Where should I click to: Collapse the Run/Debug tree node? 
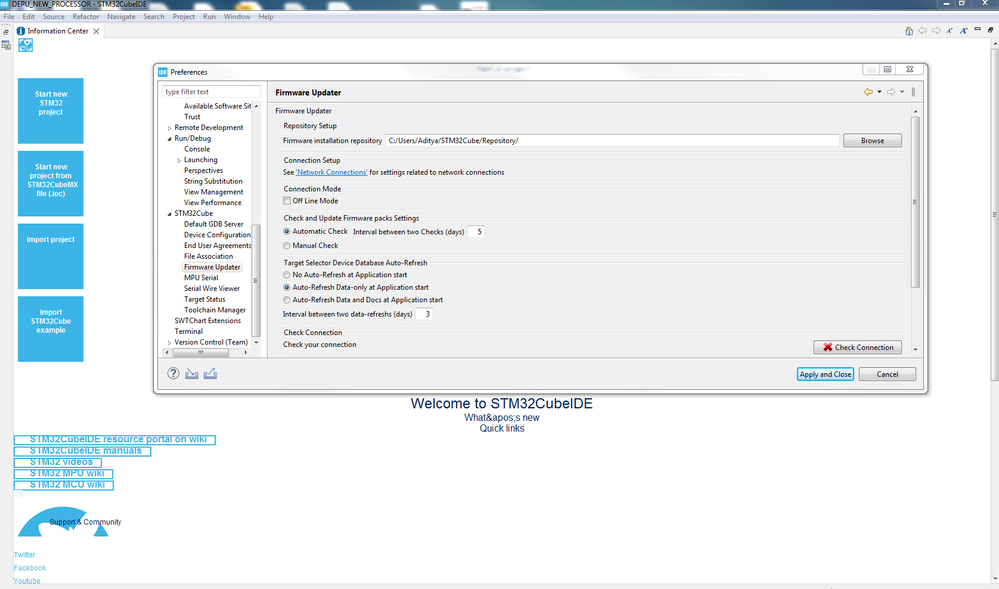(169, 139)
